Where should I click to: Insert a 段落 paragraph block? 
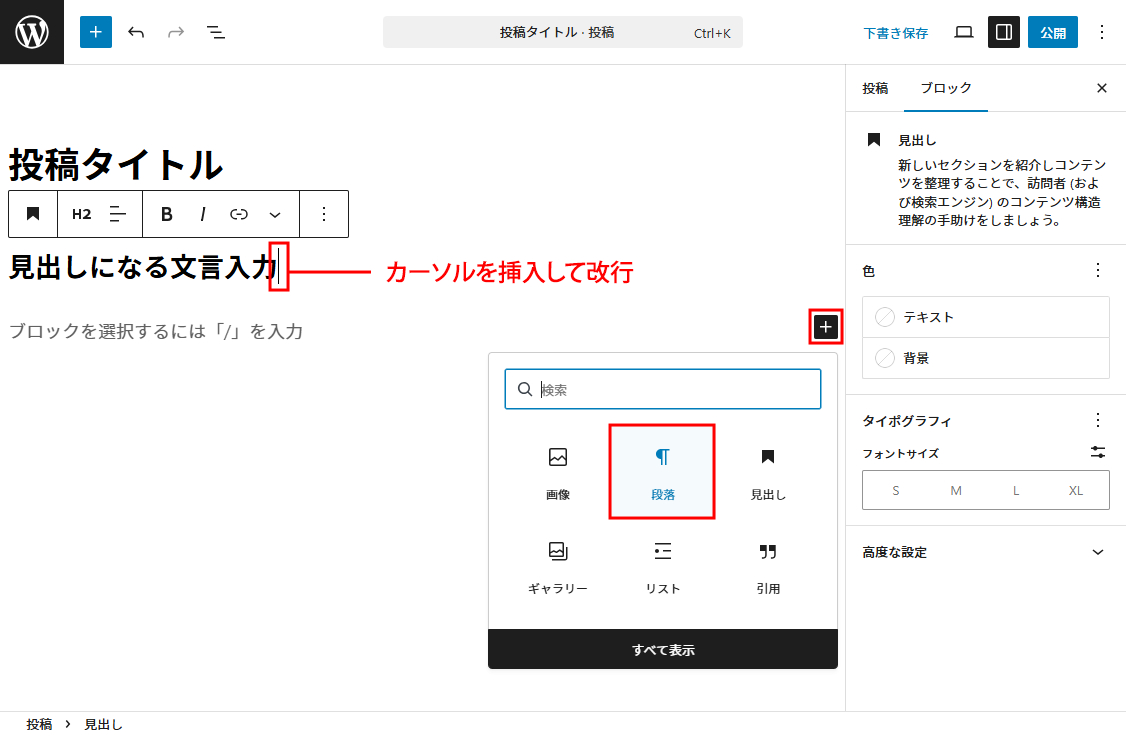(662, 472)
